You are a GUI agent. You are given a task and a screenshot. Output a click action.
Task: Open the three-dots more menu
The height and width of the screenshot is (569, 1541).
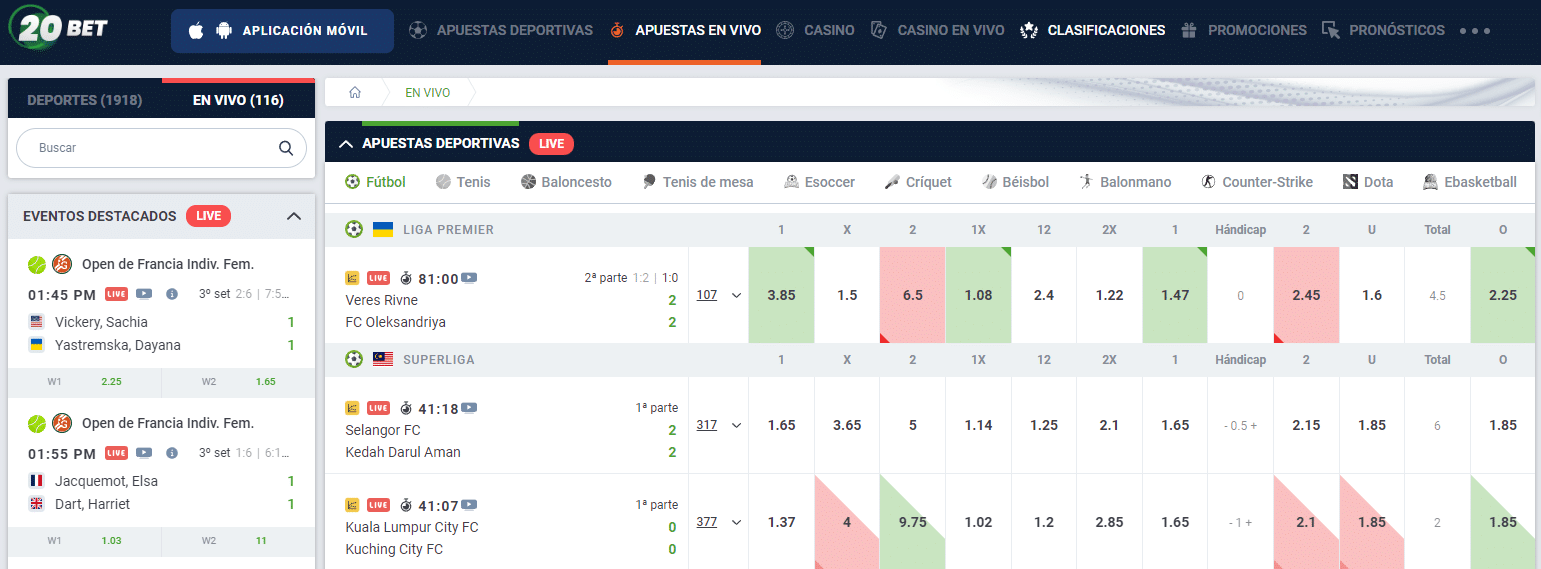click(x=1475, y=31)
